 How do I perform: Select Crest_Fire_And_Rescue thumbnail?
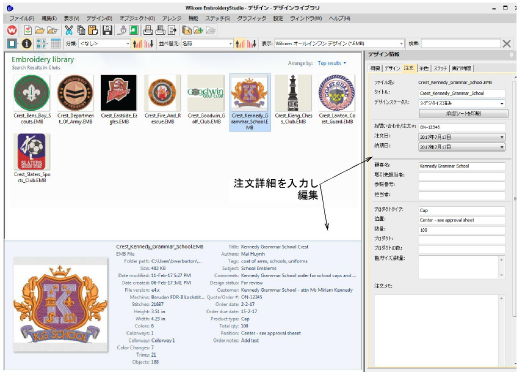pos(162,99)
